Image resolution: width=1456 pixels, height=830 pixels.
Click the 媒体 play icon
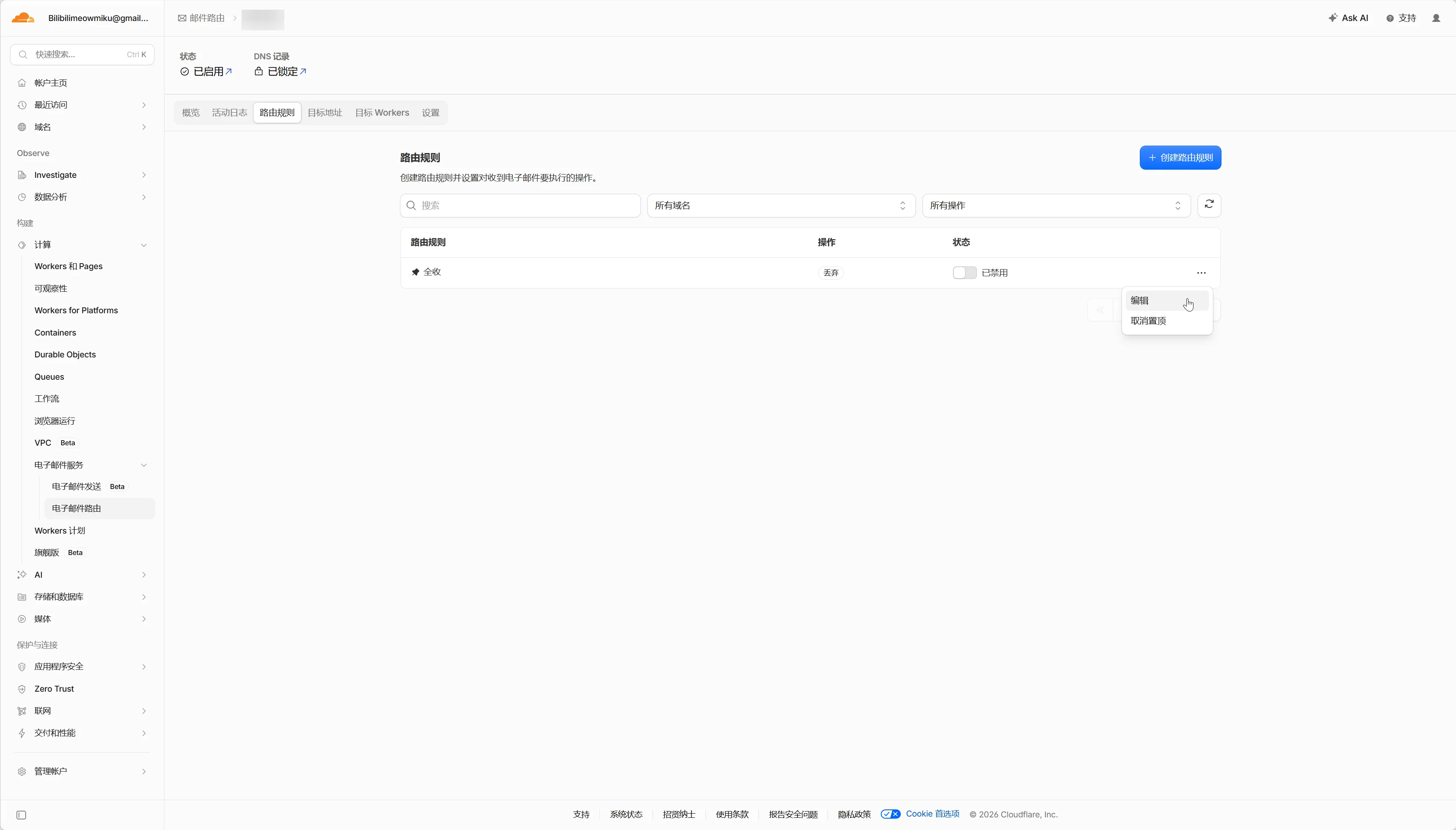22,619
